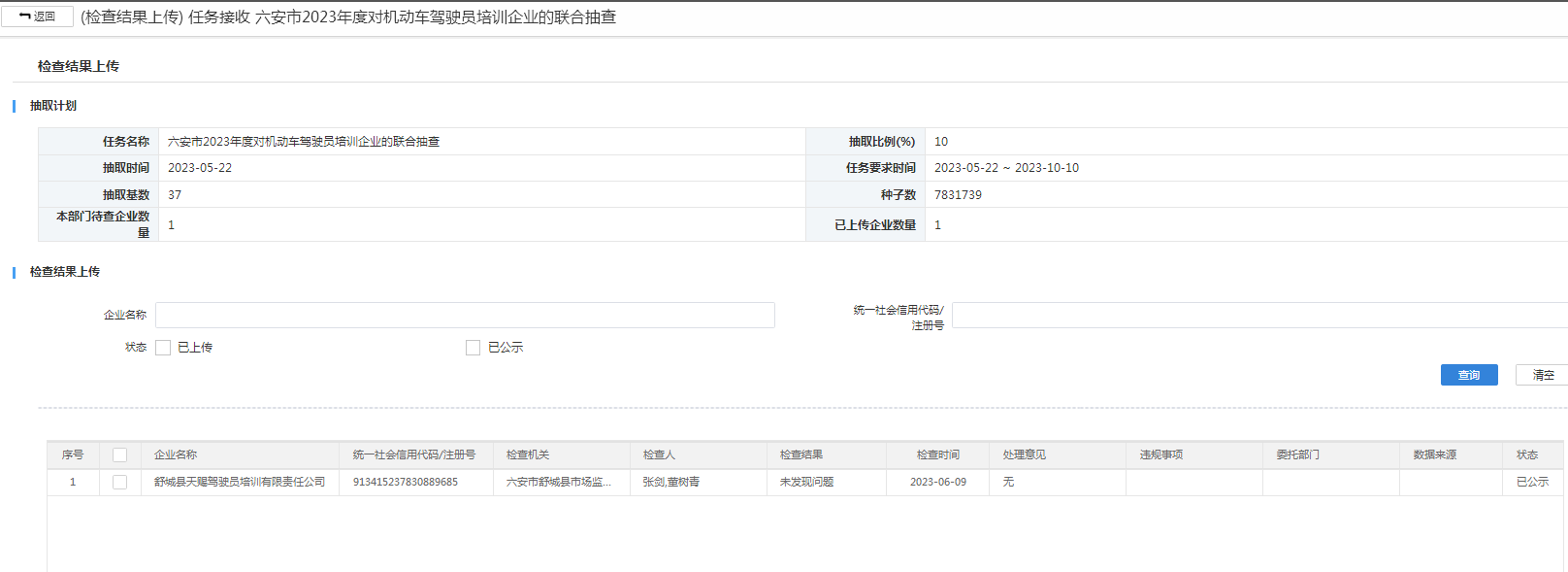Image resolution: width=1568 pixels, height=572 pixels.
Task: Click the 违规事项 column header
Action: click(1161, 454)
